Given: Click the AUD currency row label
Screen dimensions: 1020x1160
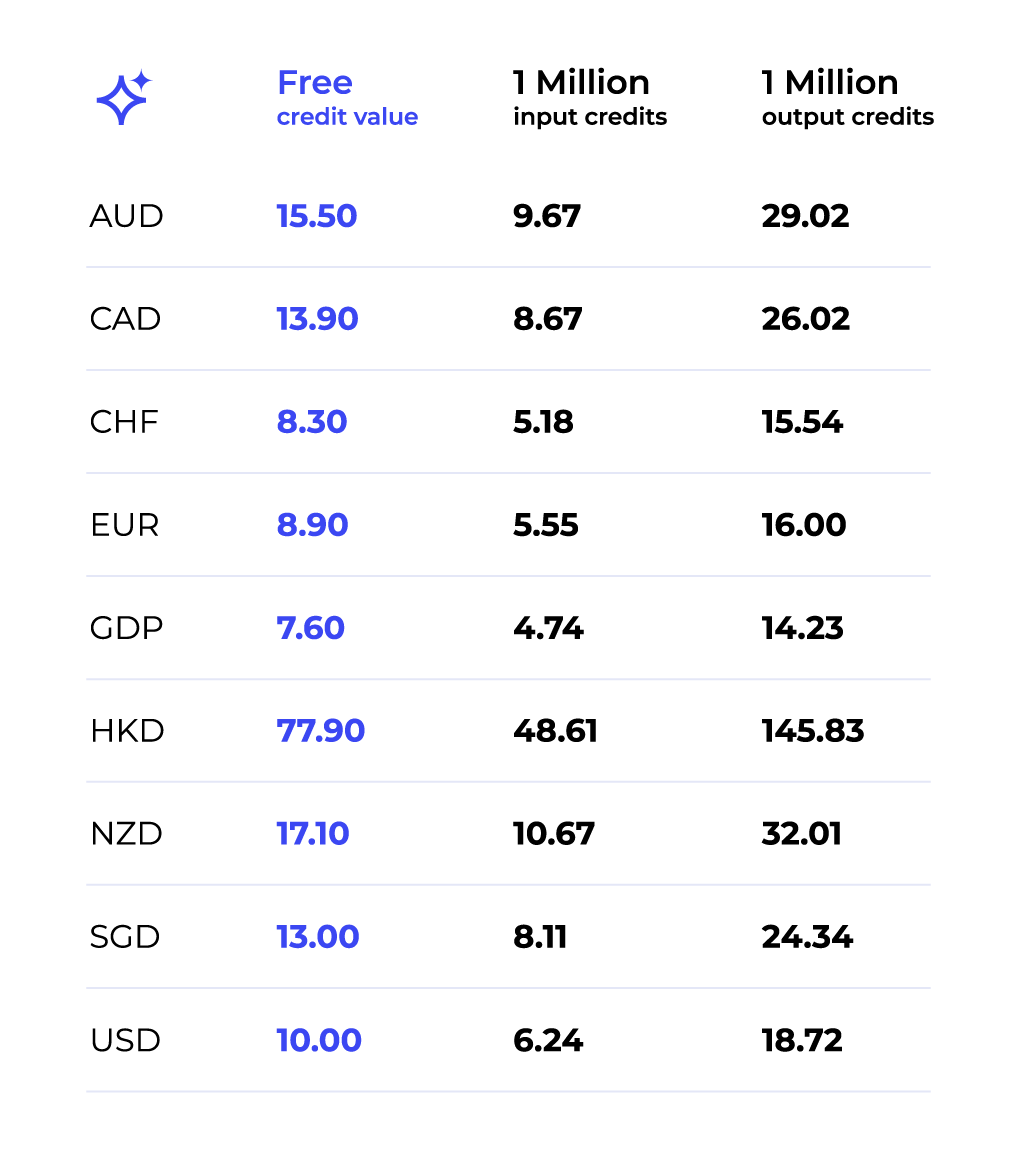Looking at the screenshot, I should pyautogui.click(x=126, y=216).
